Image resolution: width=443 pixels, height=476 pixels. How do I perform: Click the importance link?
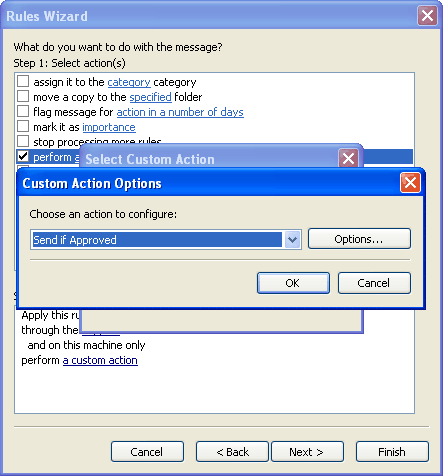pyautogui.click(x=109, y=127)
